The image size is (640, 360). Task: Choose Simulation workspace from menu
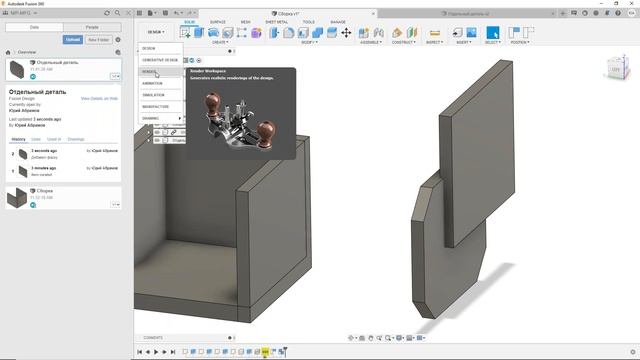coord(161,95)
